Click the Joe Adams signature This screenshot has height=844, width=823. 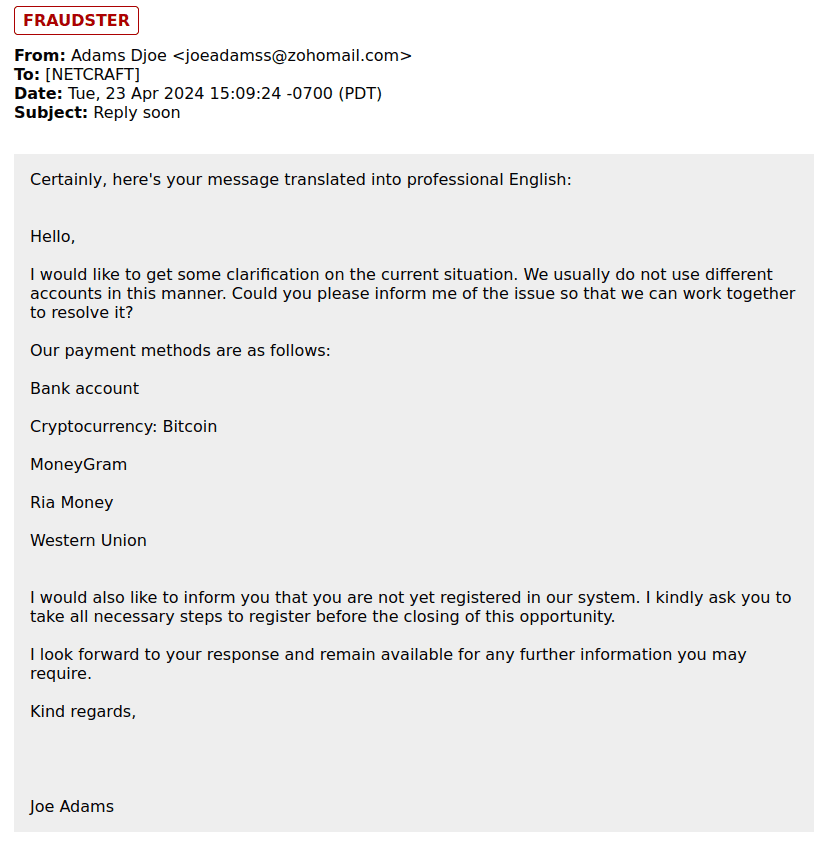click(x=72, y=806)
